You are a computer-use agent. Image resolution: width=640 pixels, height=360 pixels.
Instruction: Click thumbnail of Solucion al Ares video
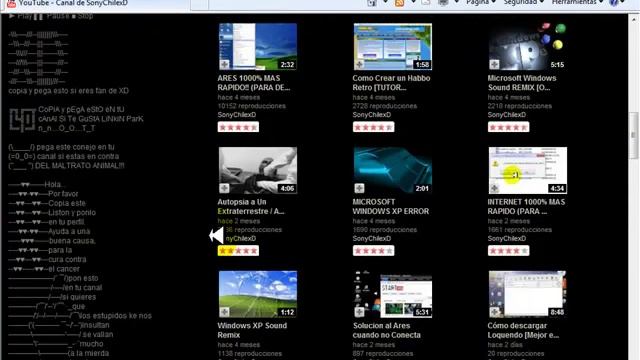point(393,294)
